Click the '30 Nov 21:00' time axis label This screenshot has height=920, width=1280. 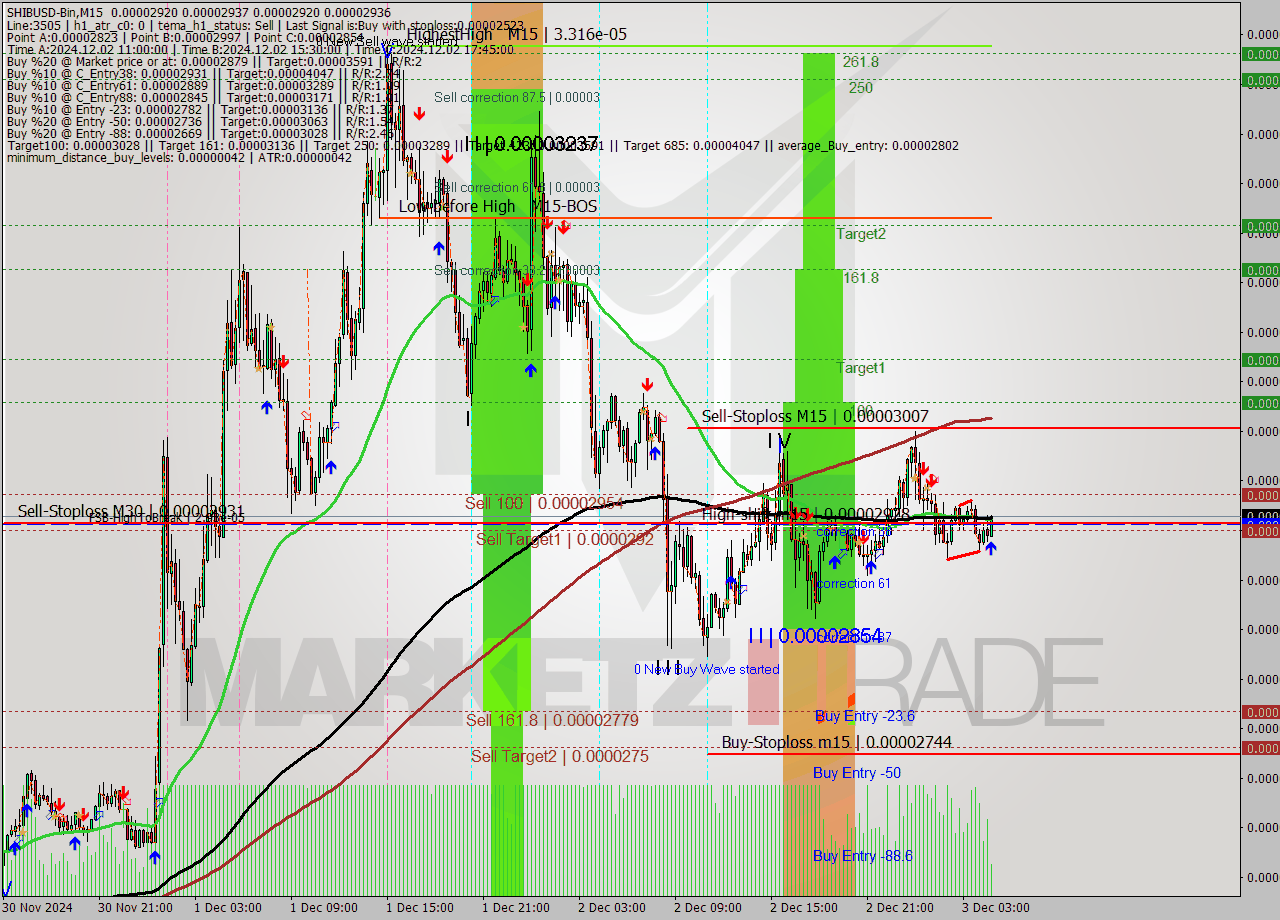pos(134,908)
